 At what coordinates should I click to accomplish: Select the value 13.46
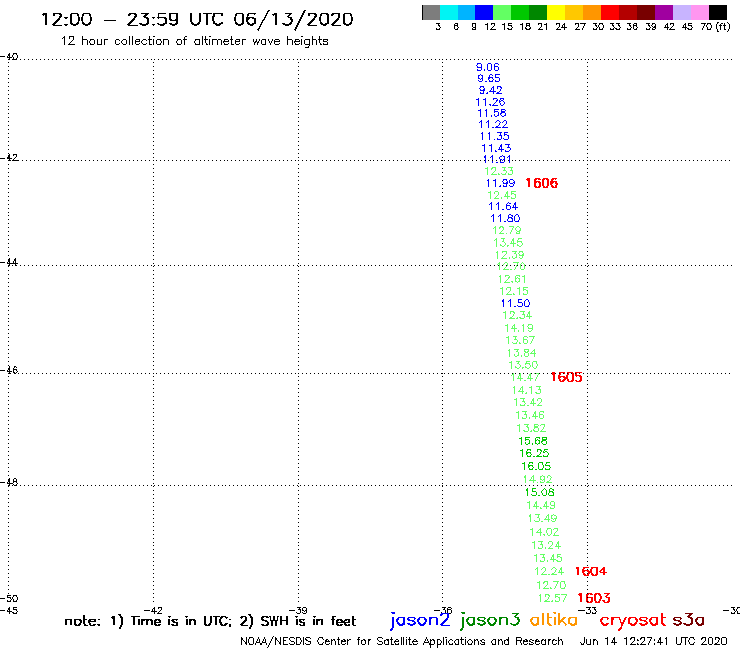[530, 415]
